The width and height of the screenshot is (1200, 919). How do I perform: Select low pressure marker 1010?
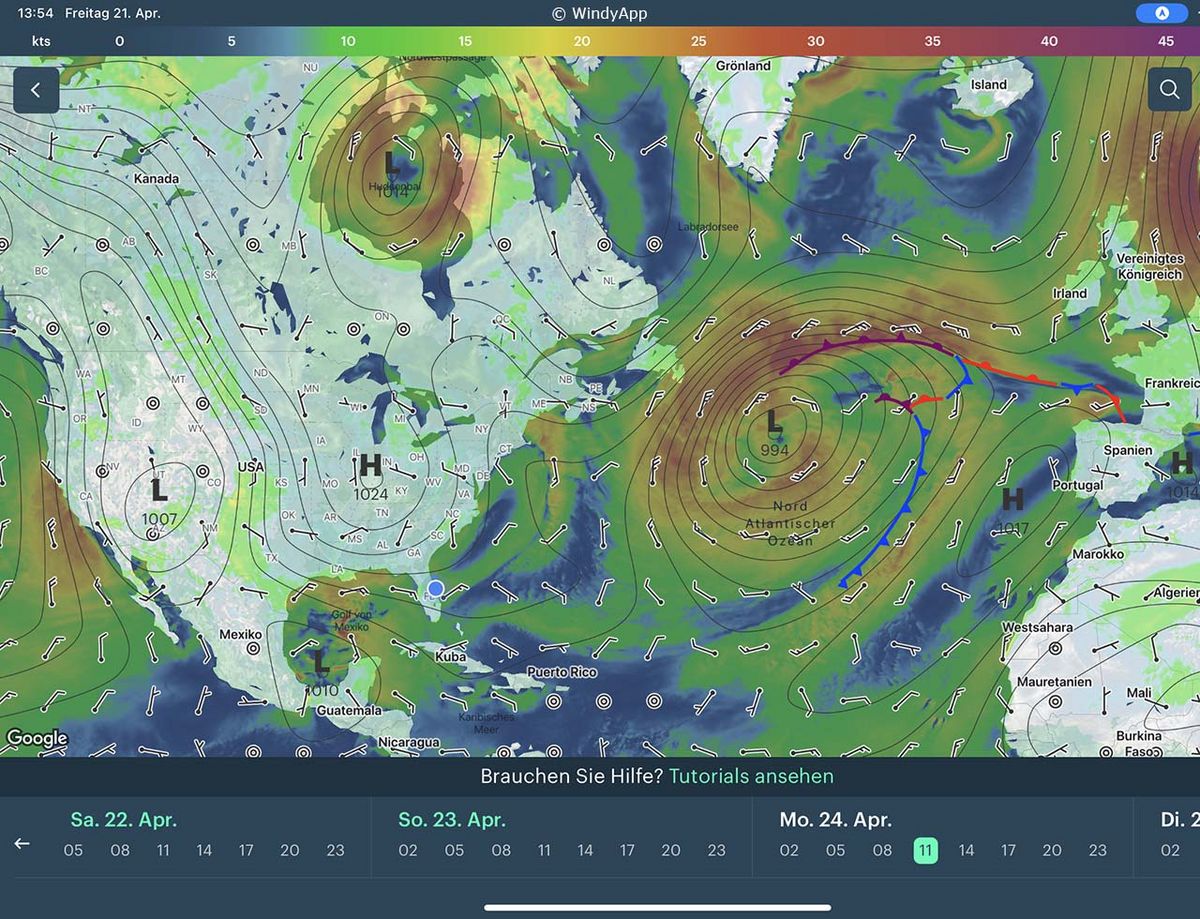click(321, 673)
